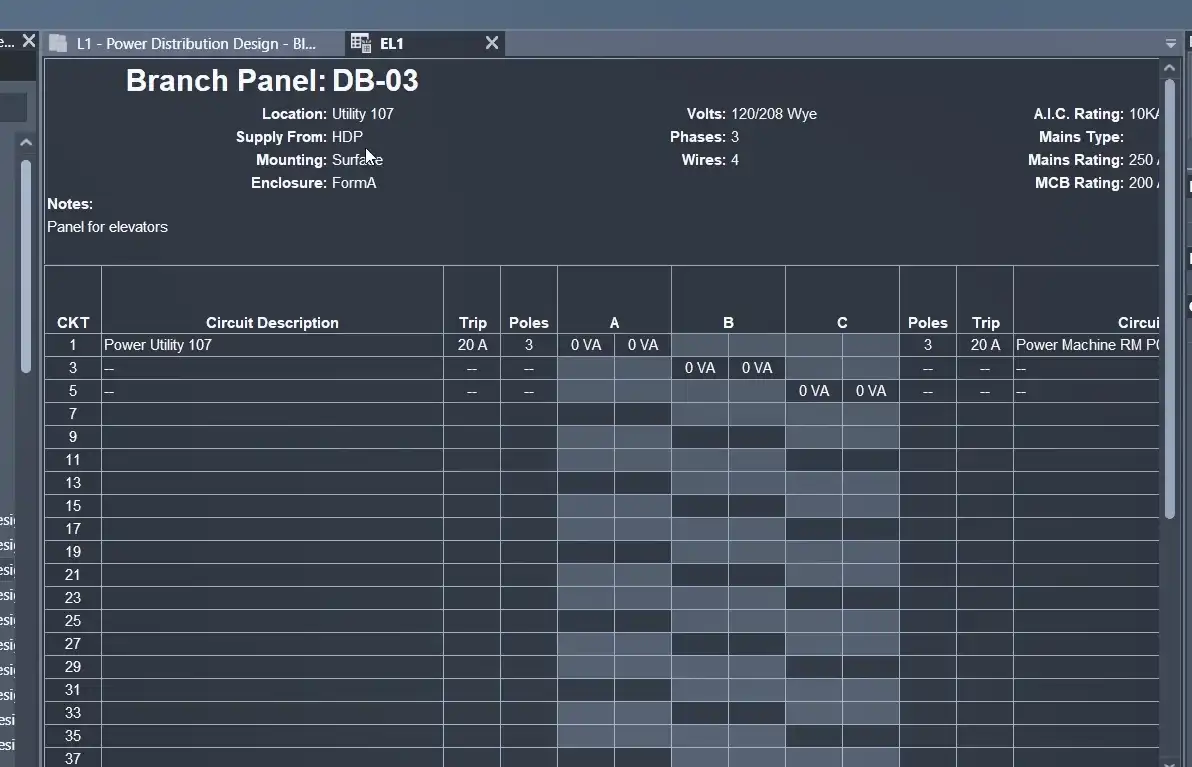Image resolution: width=1192 pixels, height=767 pixels.
Task: Click the schedule scroll up arrow
Action: [1168, 68]
